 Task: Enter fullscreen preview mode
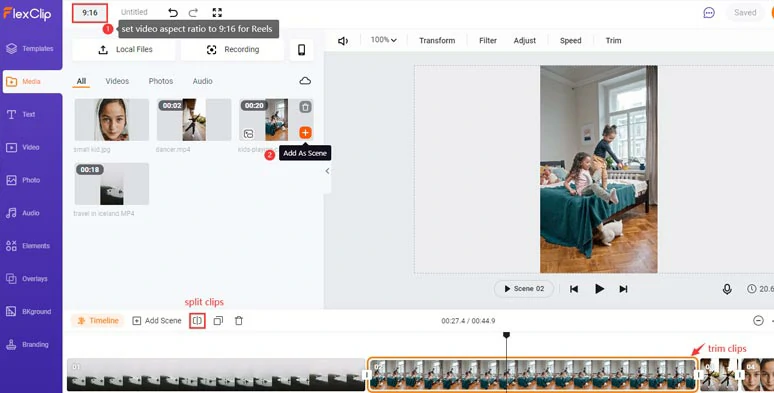[x=217, y=12]
